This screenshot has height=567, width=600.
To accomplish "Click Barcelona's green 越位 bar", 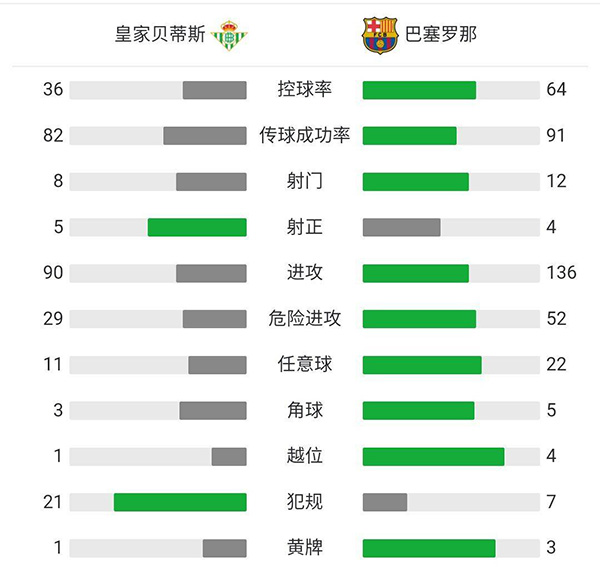I will pos(433,456).
